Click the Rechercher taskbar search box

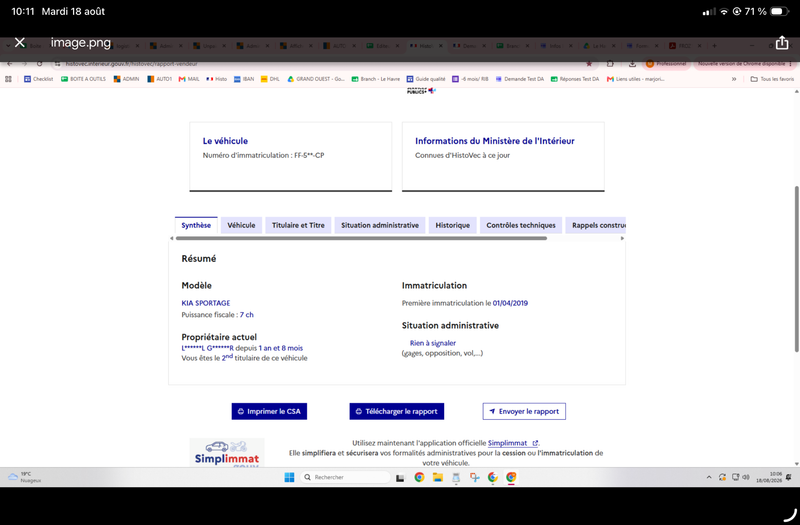pos(346,477)
